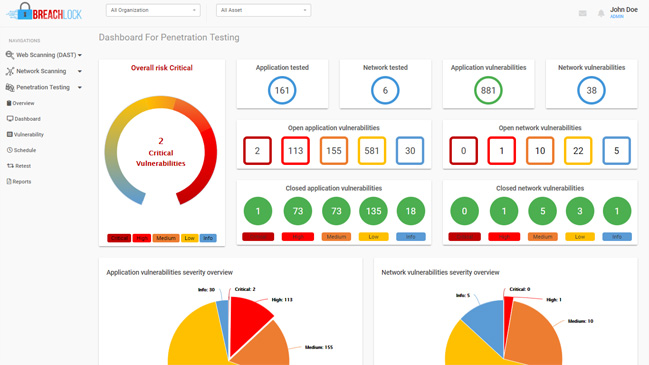Click the Web Scanning magnifier icon
The width and height of the screenshot is (649, 365).
[10, 55]
